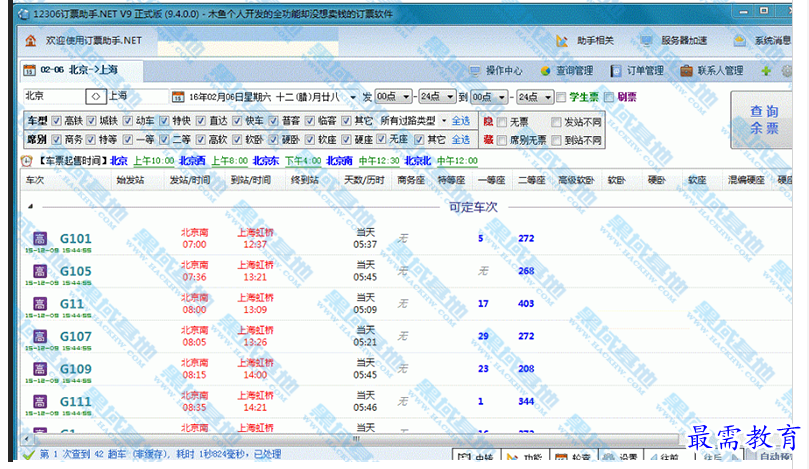Enable the 发站不同 checkbox

(x=556, y=122)
